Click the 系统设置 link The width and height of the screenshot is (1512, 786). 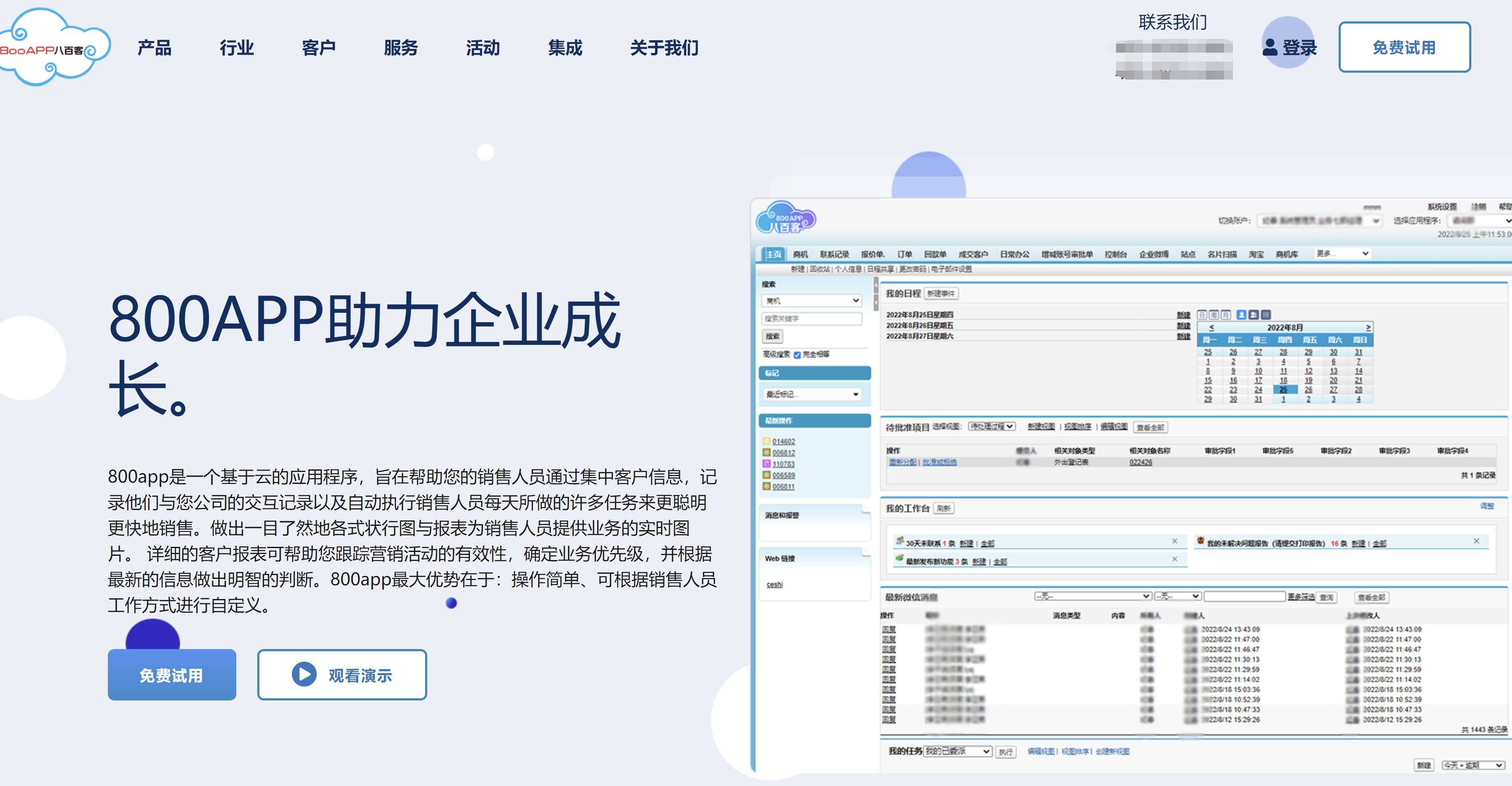1442,207
